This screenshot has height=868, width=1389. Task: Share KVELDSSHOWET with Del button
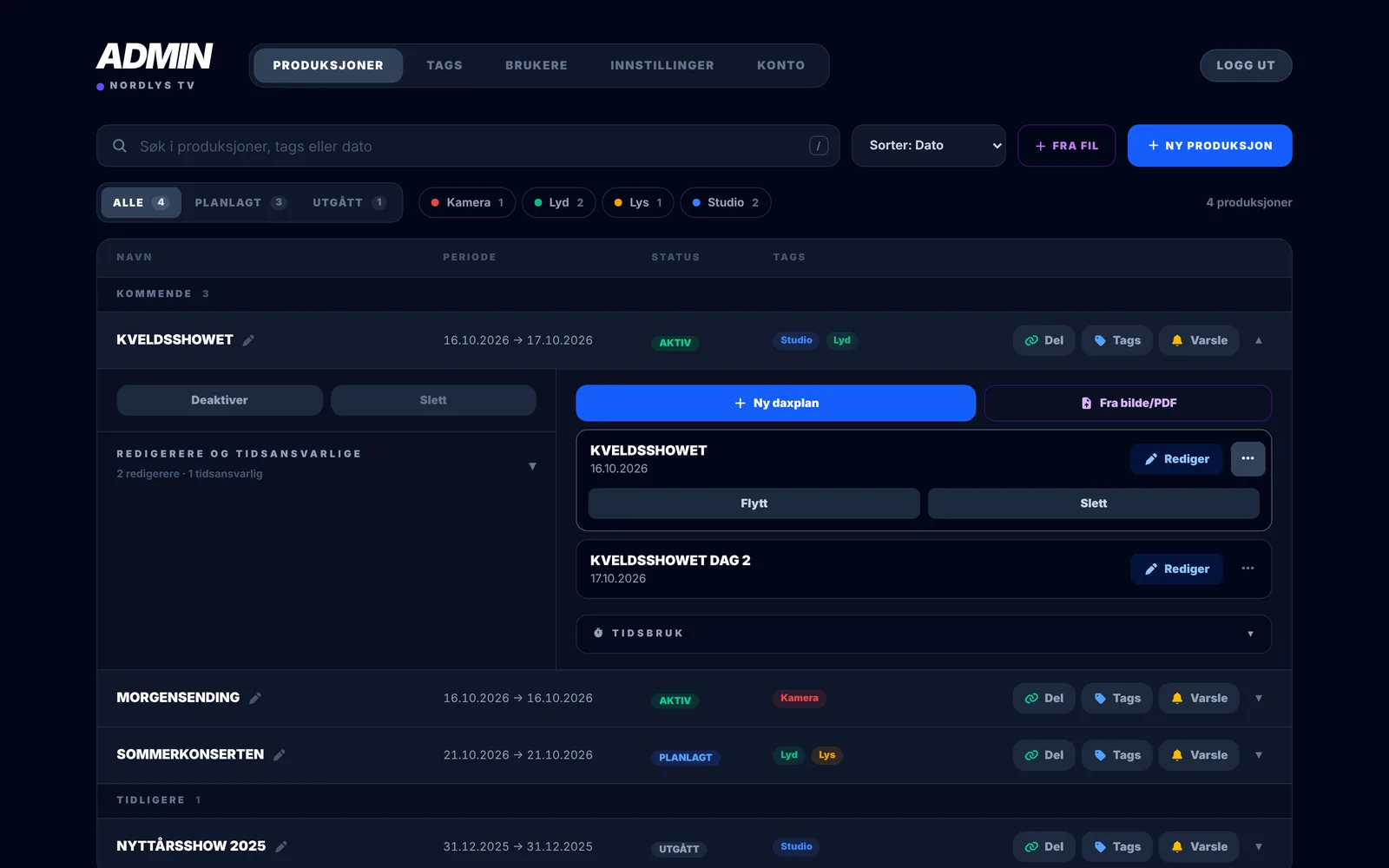click(1044, 340)
